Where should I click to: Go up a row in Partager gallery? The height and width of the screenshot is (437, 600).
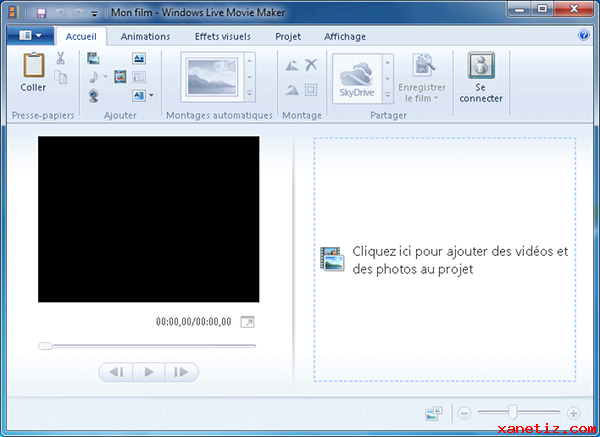[388, 62]
